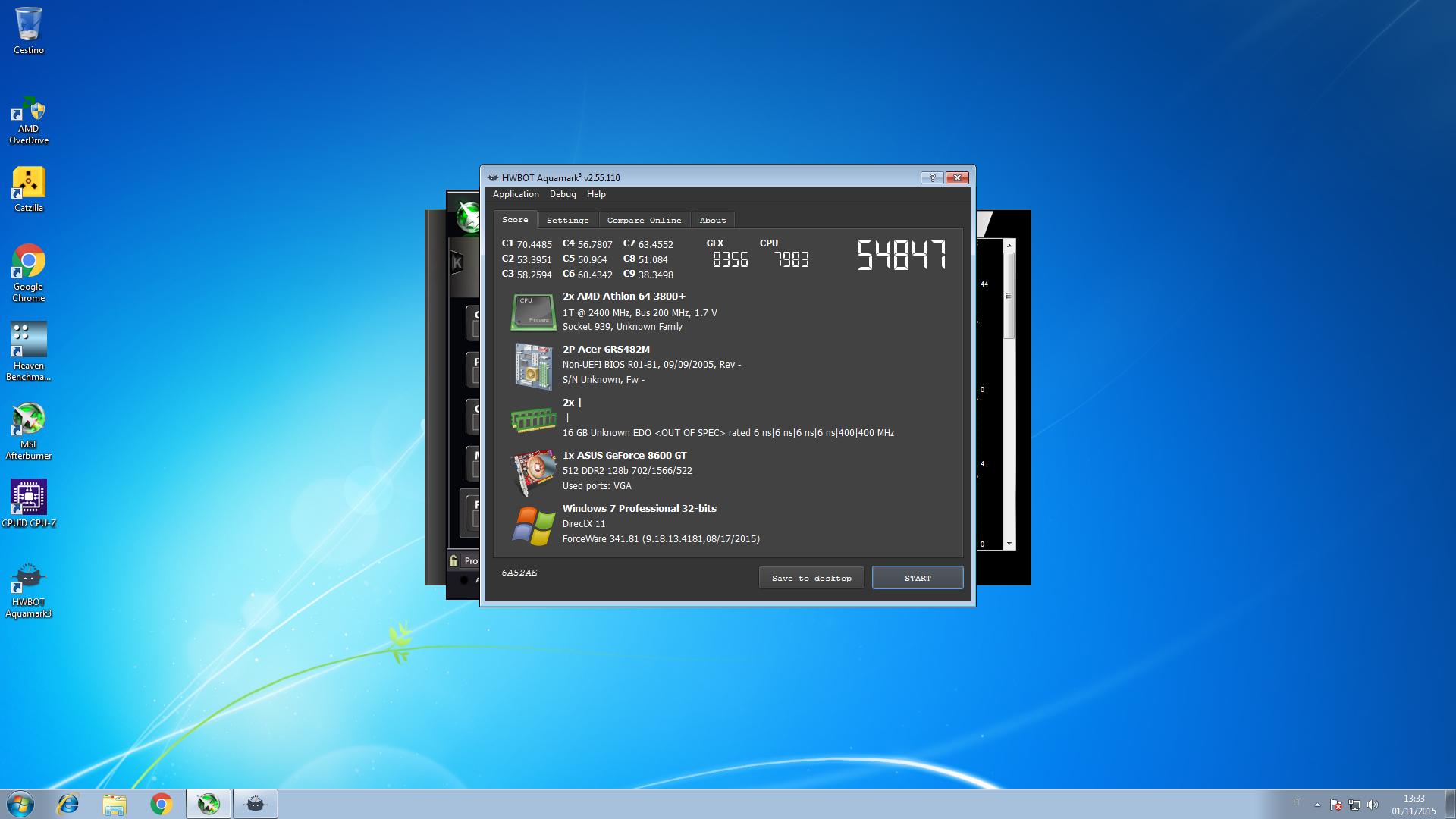Select the Google Chrome desktop shortcut
The width and height of the screenshot is (1456, 819).
point(29,273)
